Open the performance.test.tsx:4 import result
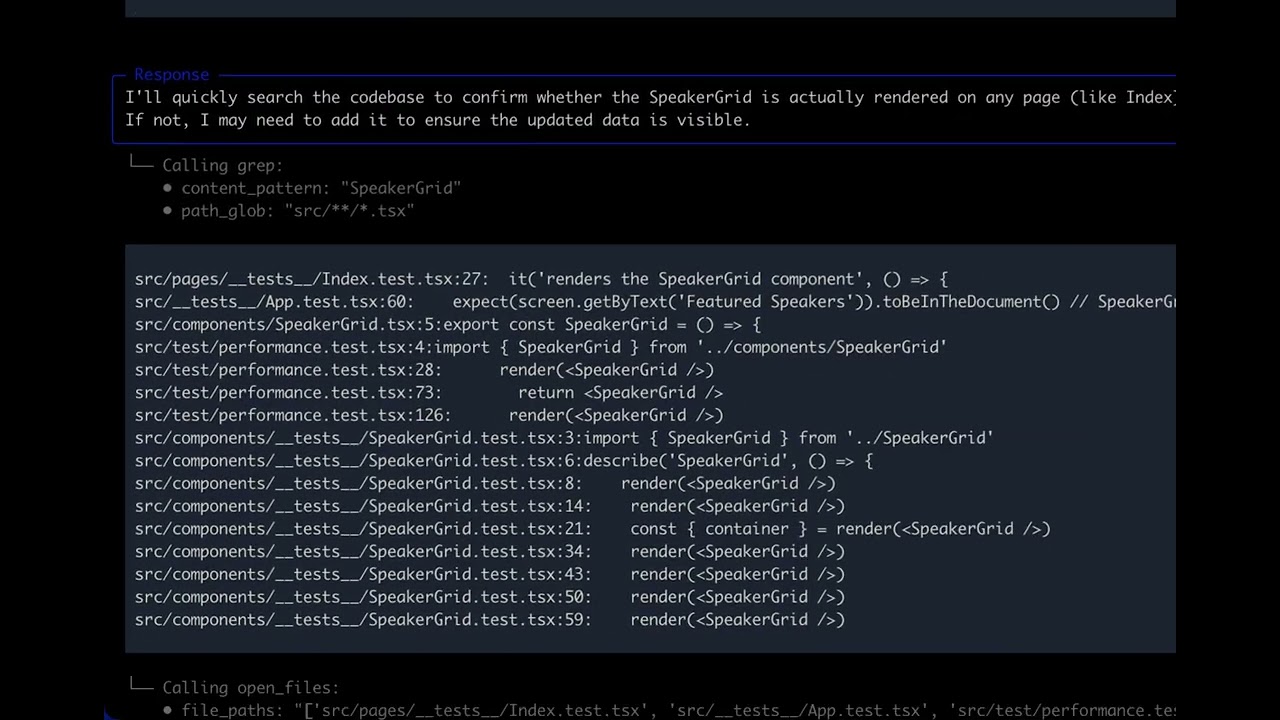This screenshot has width=1280, height=720. pyautogui.click(x=541, y=347)
